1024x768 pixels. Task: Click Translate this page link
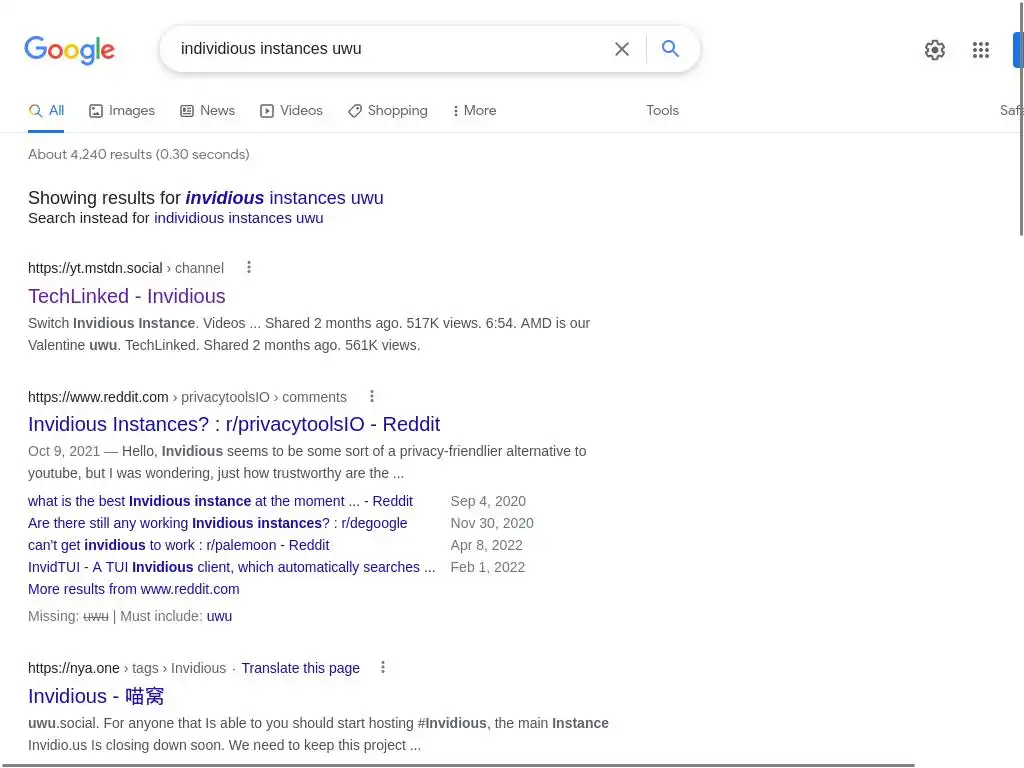(300, 668)
